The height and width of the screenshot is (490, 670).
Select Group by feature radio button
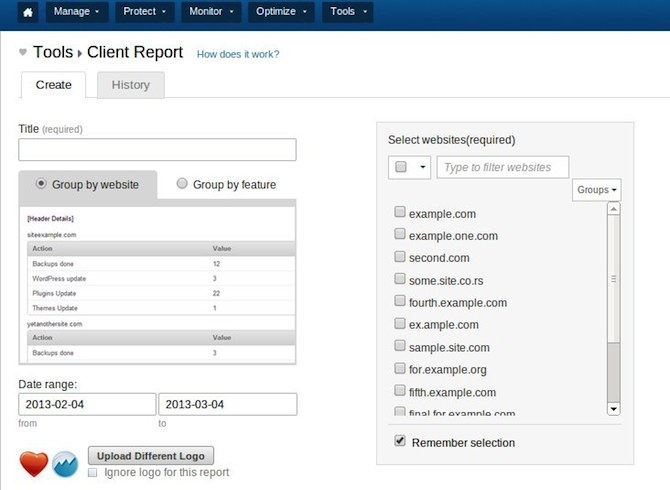pos(182,184)
